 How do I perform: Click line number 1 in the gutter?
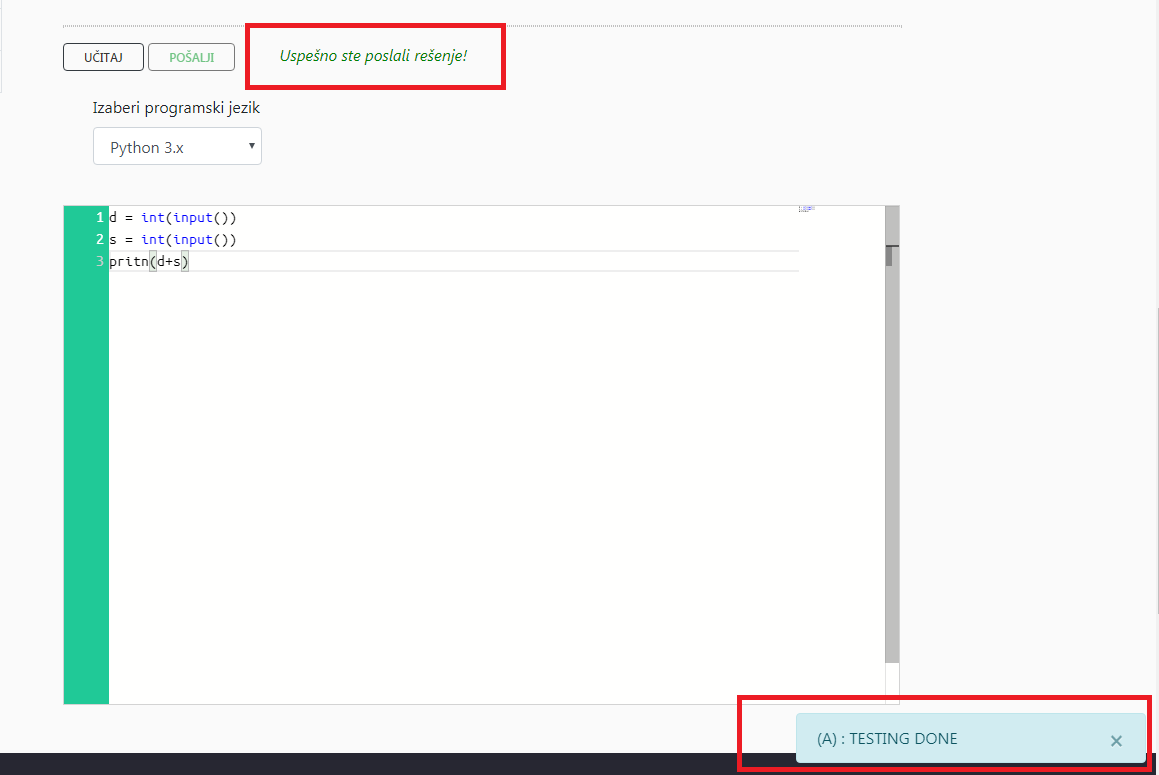coord(100,218)
